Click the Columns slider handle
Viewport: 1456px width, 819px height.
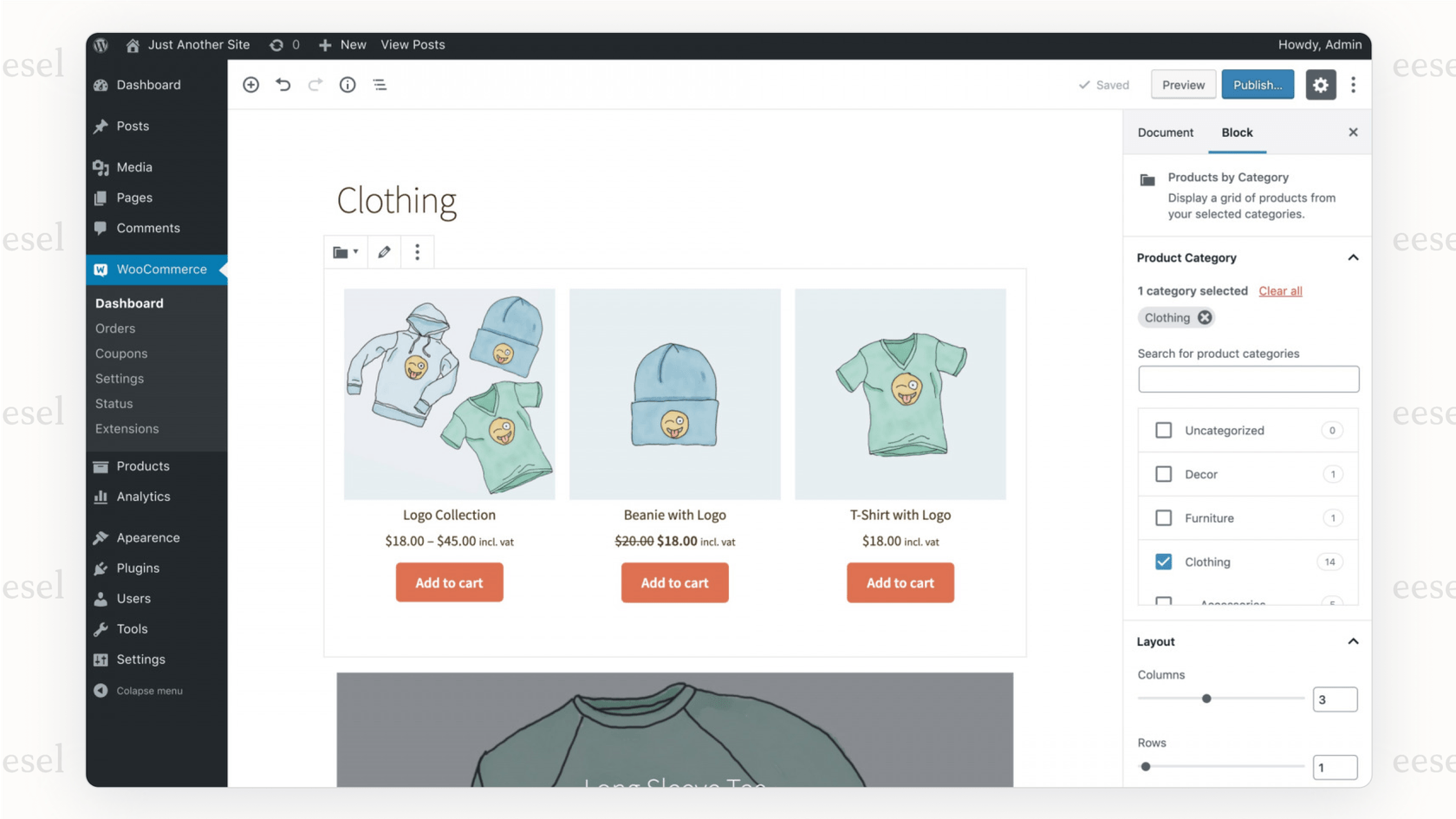click(1206, 698)
